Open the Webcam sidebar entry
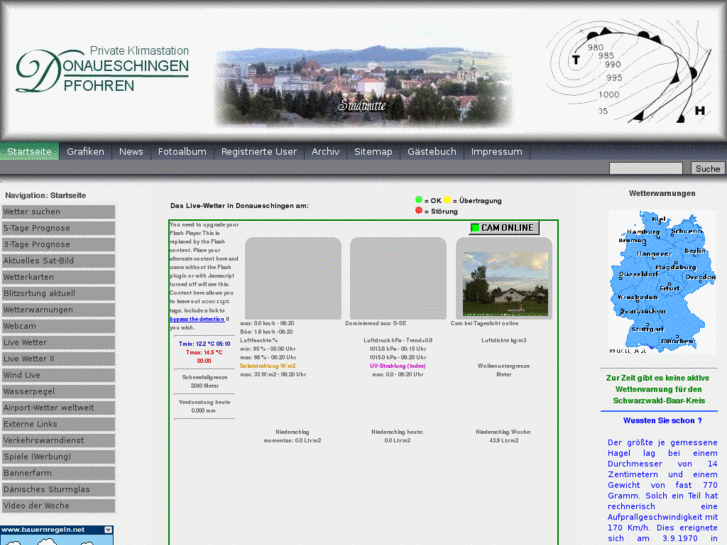Image resolution: width=727 pixels, height=545 pixels. [x=58, y=326]
